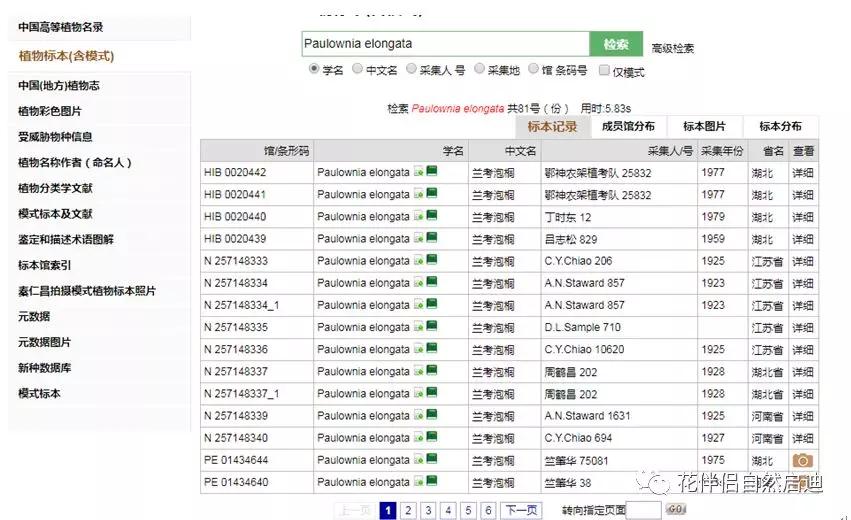Image resolution: width=851 pixels, height=520 pixels.
Task: Switch to the 标本记录 tab
Action: click(552, 126)
